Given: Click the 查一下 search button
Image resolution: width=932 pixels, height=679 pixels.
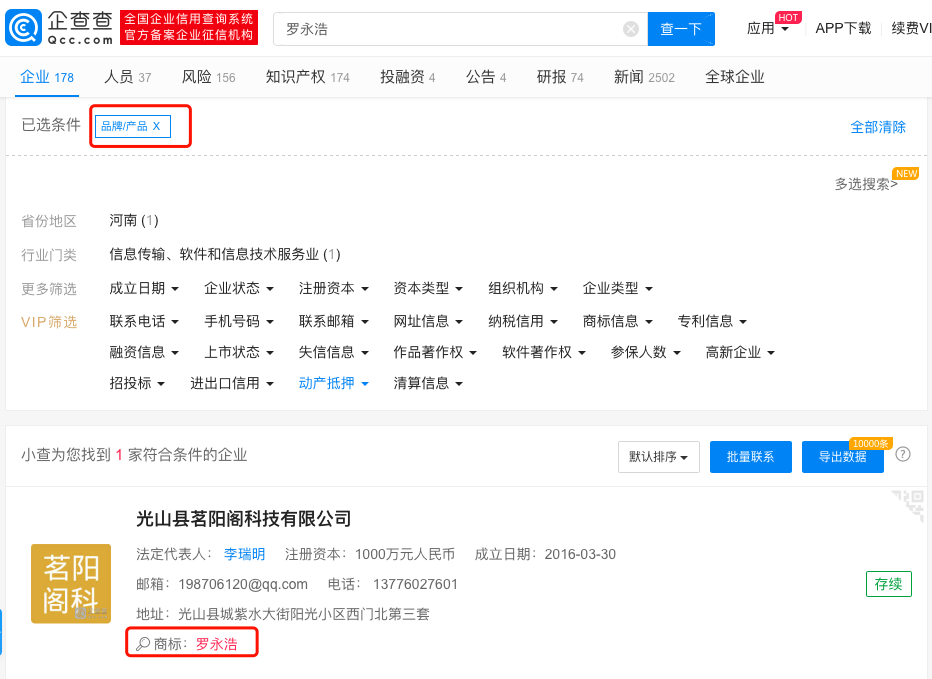Looking at the screenshot, I should tap(681, 29).
